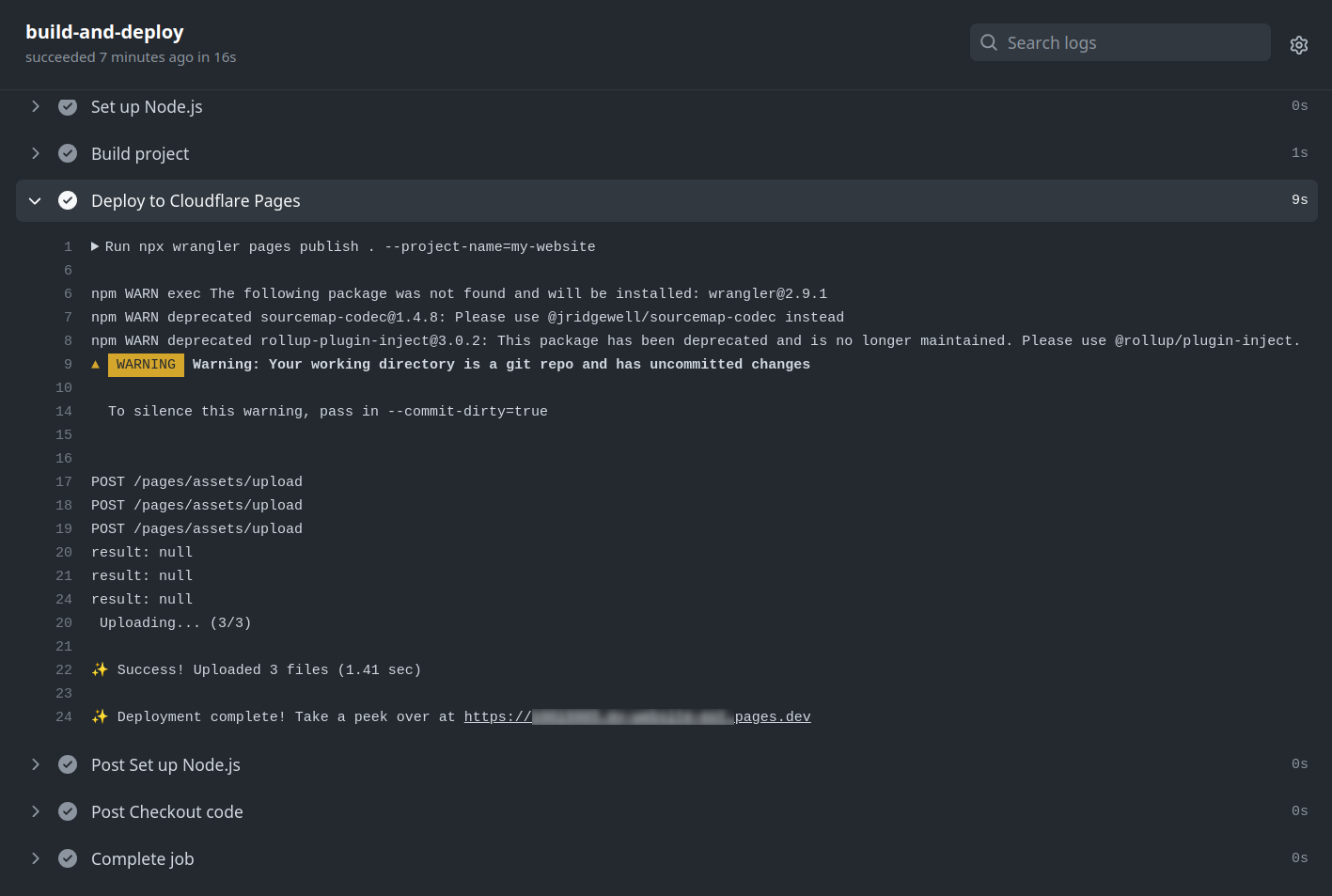The width and height of the screenshot is (1332, 896).
Task: Click line number 17 in the log
Action: coord(63,481)
